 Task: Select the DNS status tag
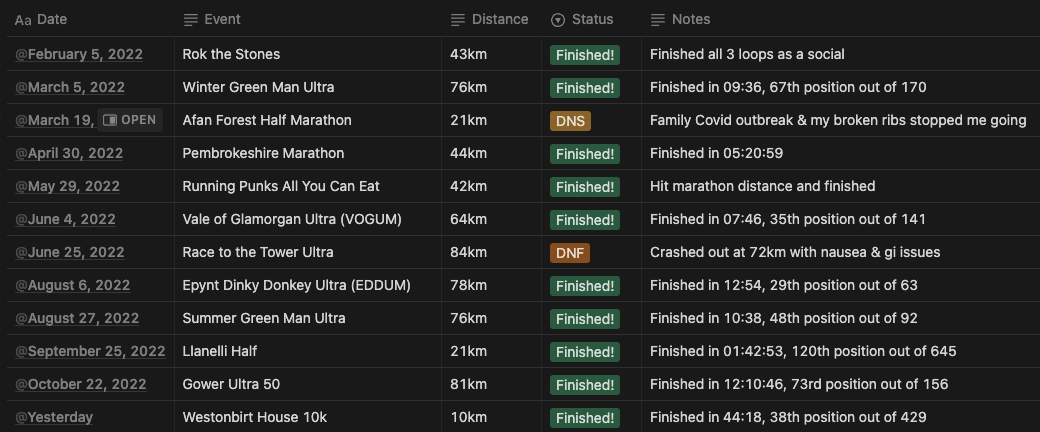[570, 121]
